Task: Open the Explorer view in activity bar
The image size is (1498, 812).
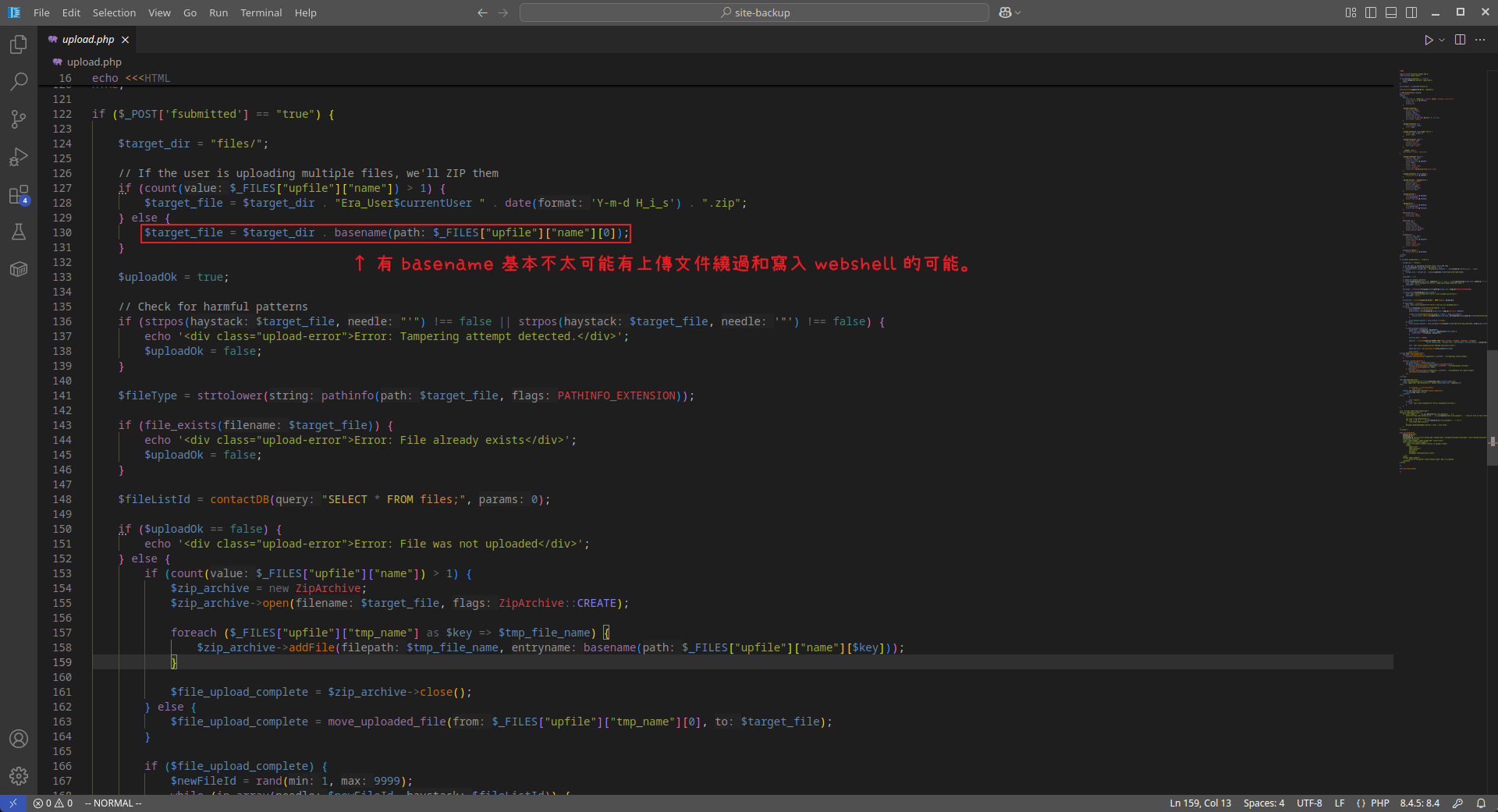Action: (x=19, y=44)
